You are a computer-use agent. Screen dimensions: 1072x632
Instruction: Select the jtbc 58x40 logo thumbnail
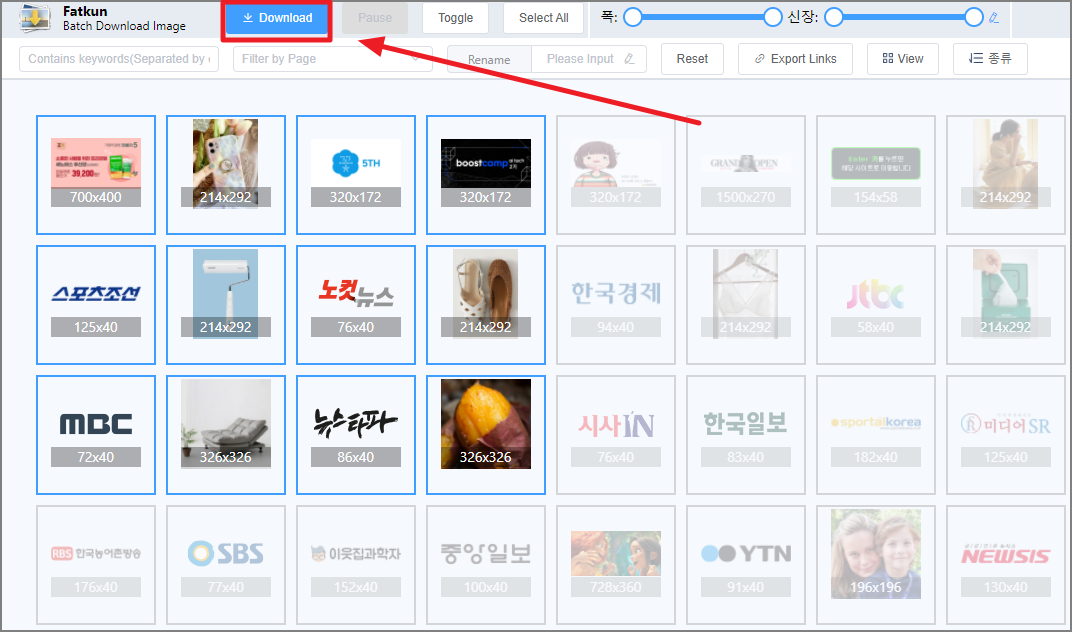click(875, 305)
